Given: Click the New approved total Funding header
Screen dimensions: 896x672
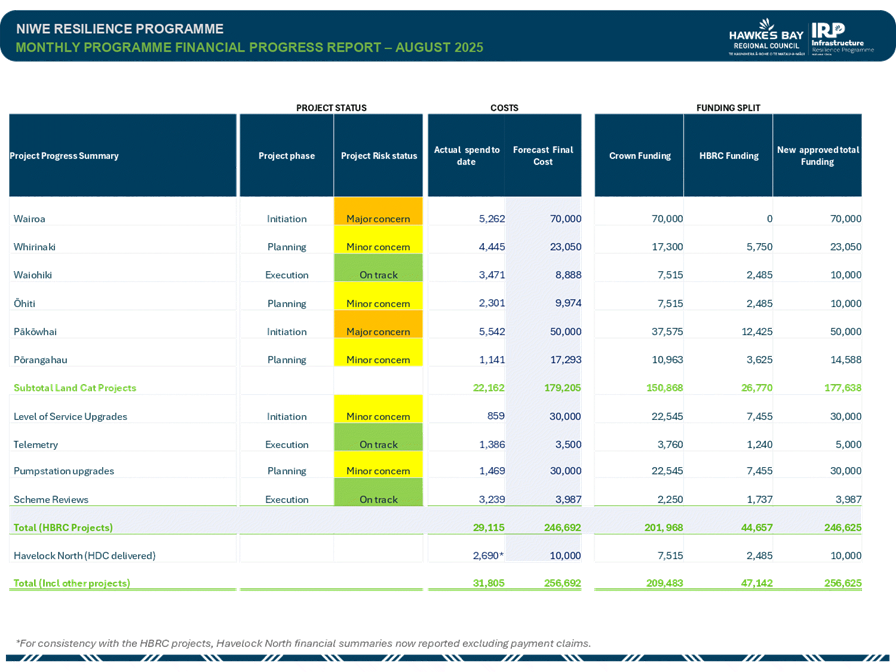Looking at the screenshot, I should pyautogui.click(x=817, y=156).
